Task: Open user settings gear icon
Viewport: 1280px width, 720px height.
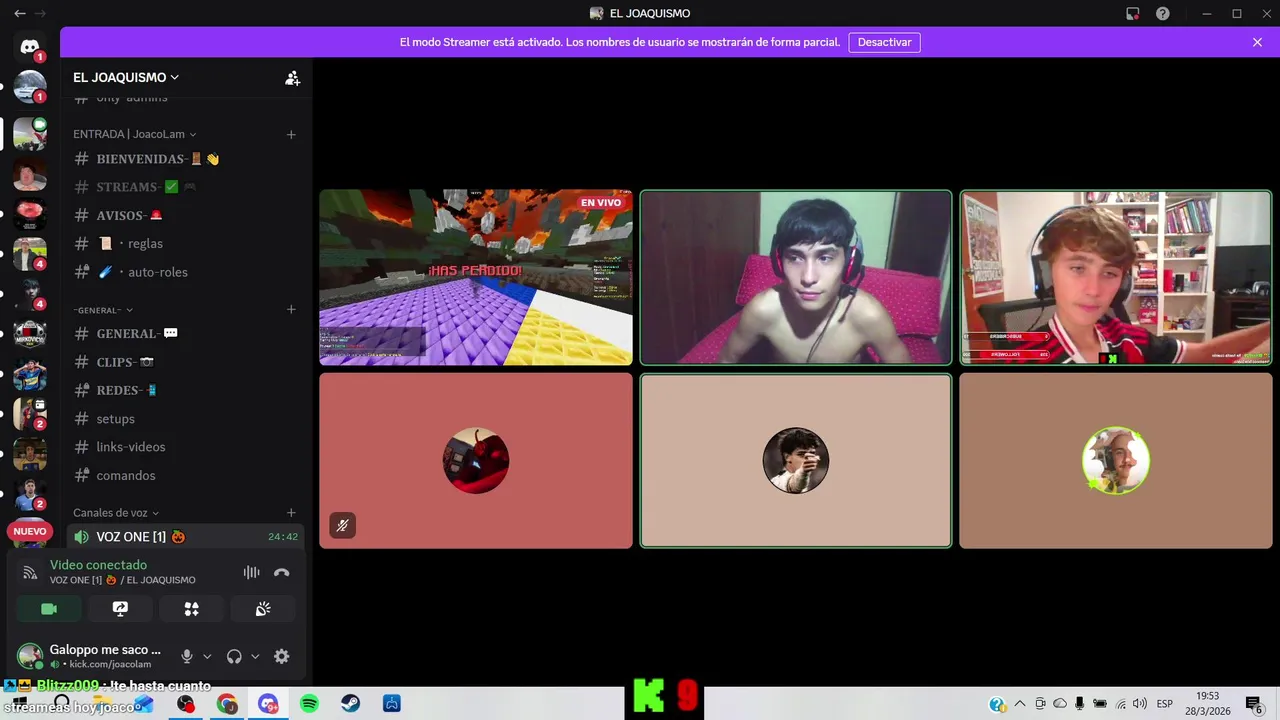Action: coord(282,656)
